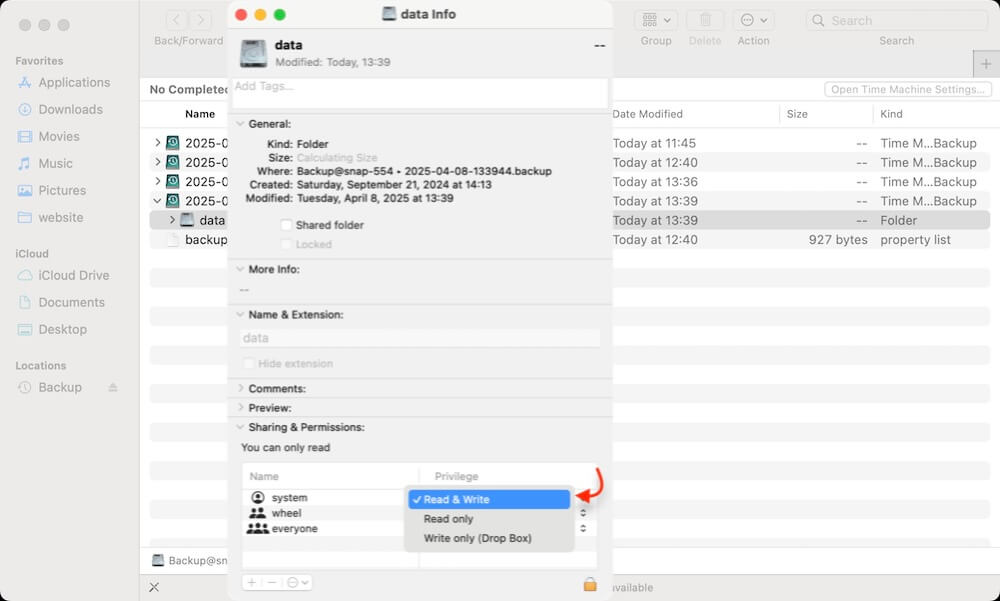Click the Delete trash icon in the toolbar
Screen dimensions: 1000x601
[x=705, y=20]
